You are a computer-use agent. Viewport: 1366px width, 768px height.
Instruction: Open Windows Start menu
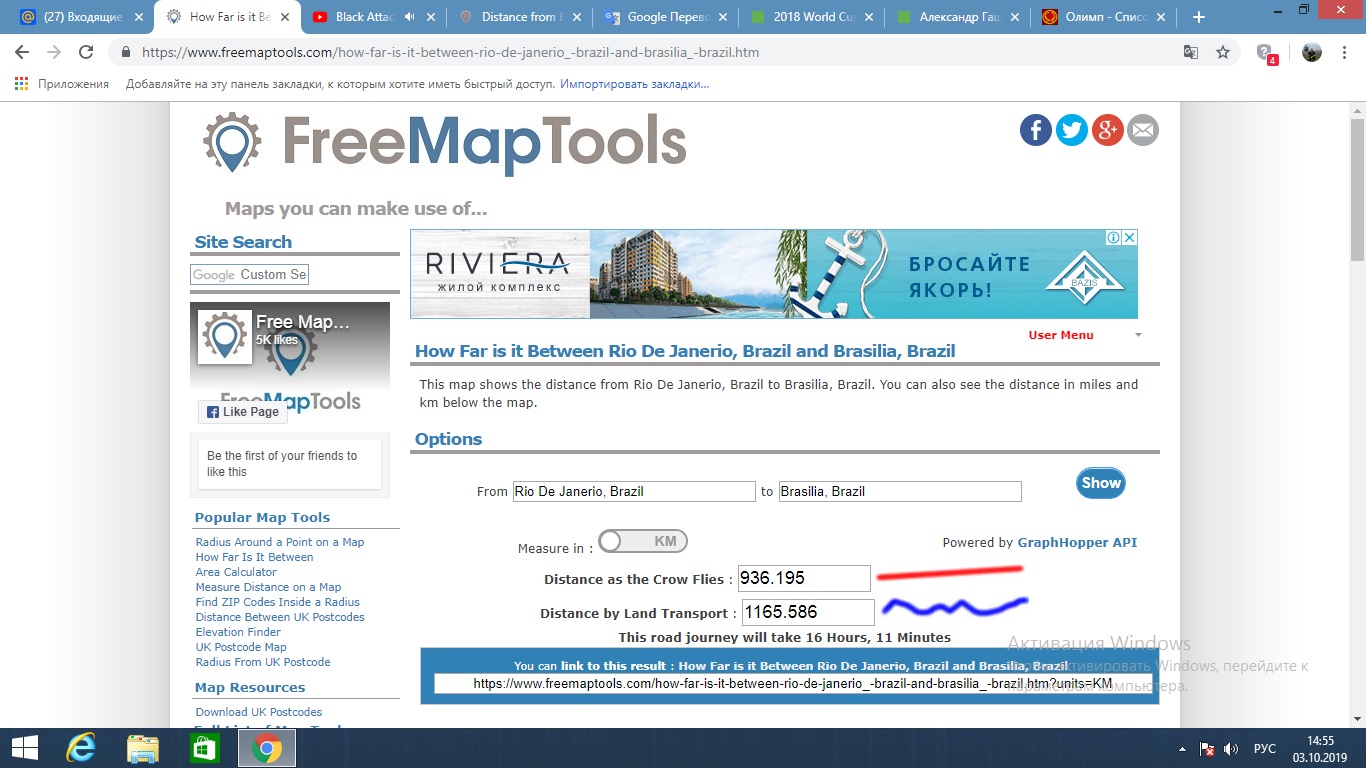24,748
